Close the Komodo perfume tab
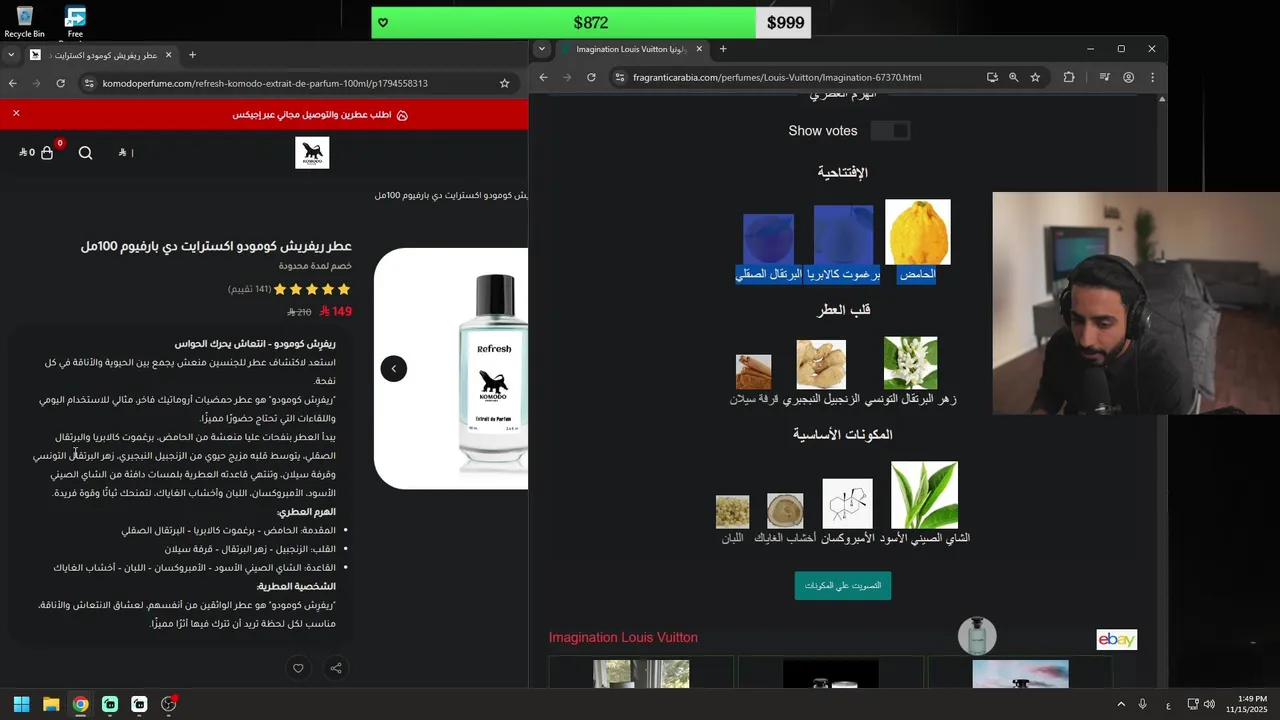This screenshot has height=720, width=1280. pos(168,55)
